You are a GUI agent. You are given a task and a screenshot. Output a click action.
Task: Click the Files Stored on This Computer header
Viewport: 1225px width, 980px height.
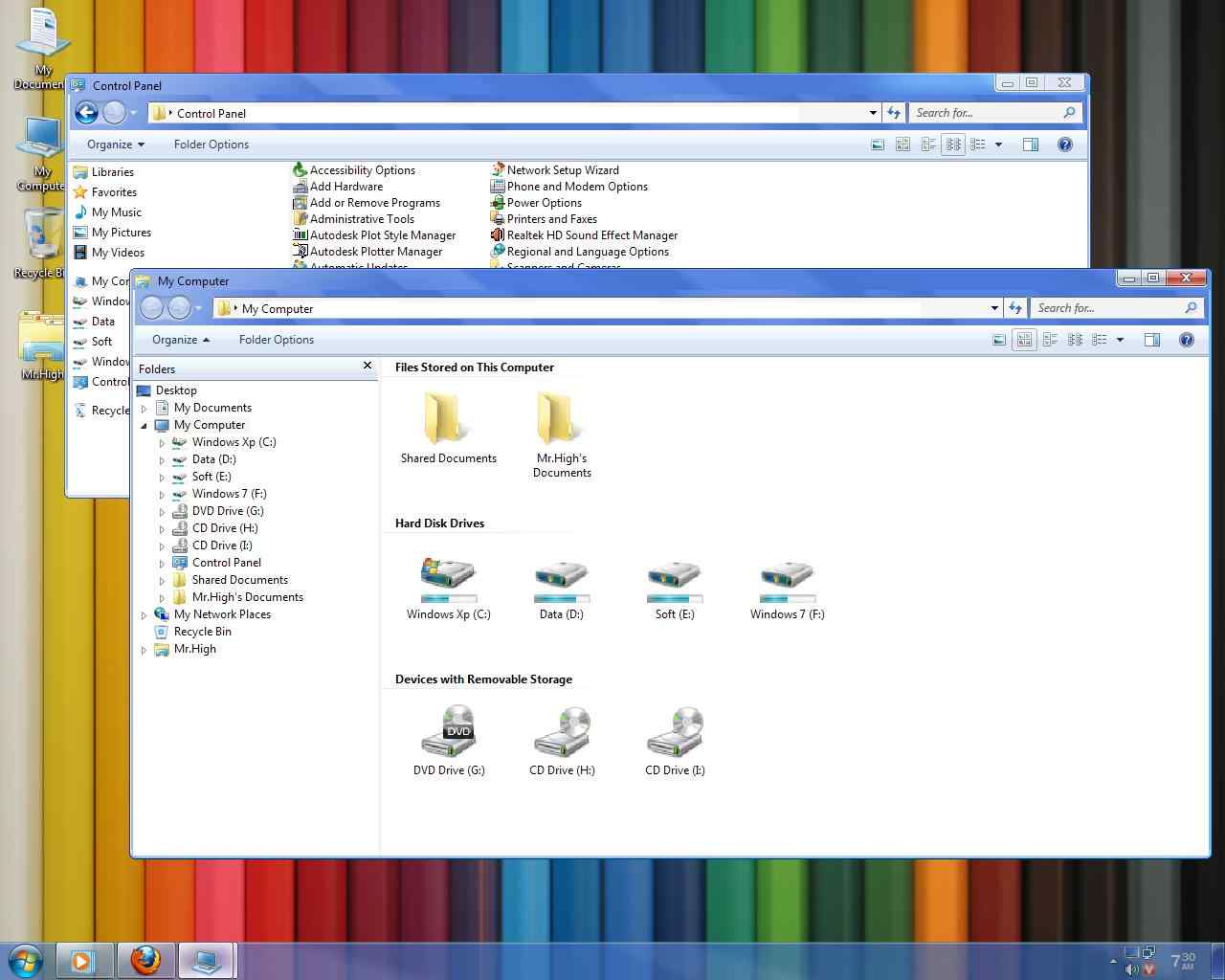(475, 367)
